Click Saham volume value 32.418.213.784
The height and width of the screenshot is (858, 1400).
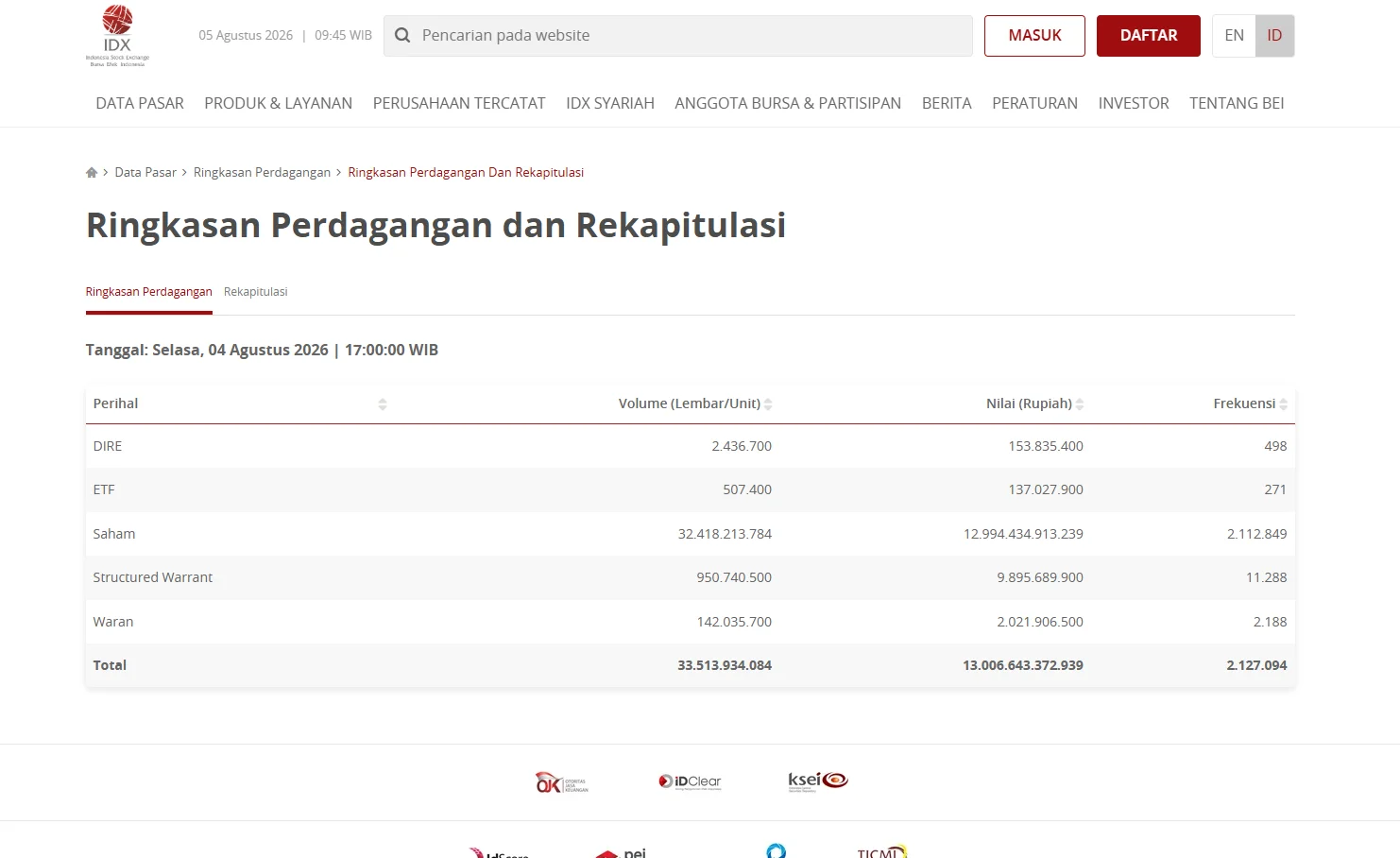click(x=725, y=534)
